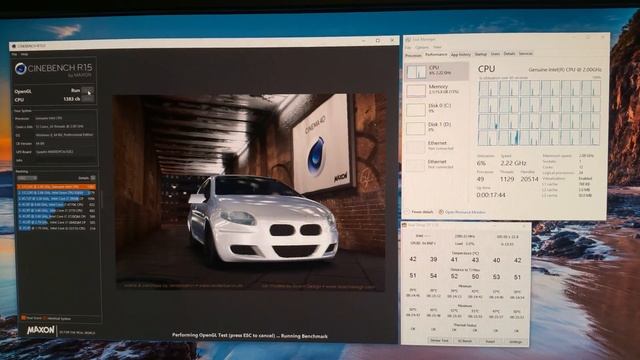Click distance to TJMax value 54
The height and width of the screenshot is (360, 640).
[x=433, y=276]
